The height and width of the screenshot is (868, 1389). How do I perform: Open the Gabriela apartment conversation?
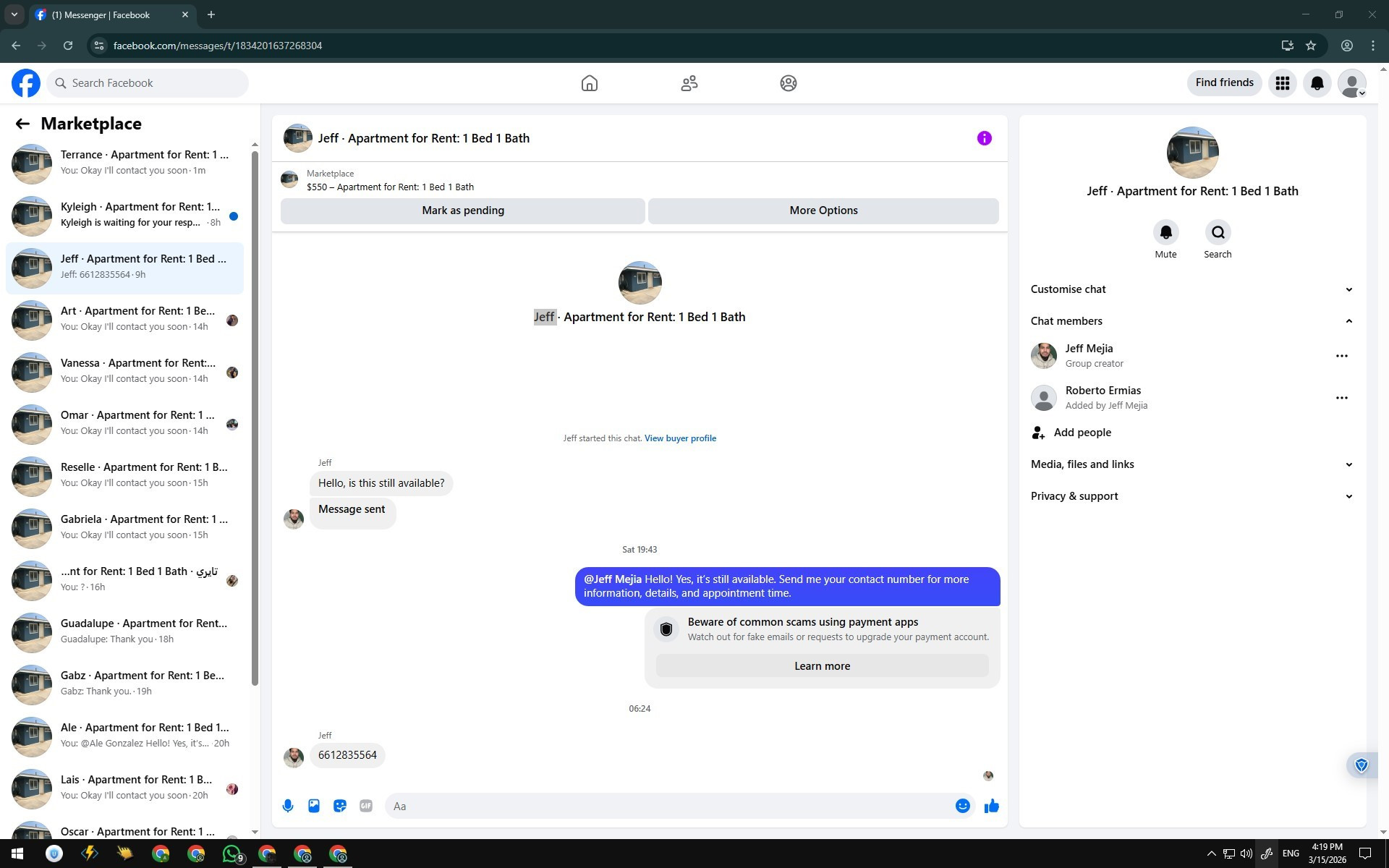point(125,529)
